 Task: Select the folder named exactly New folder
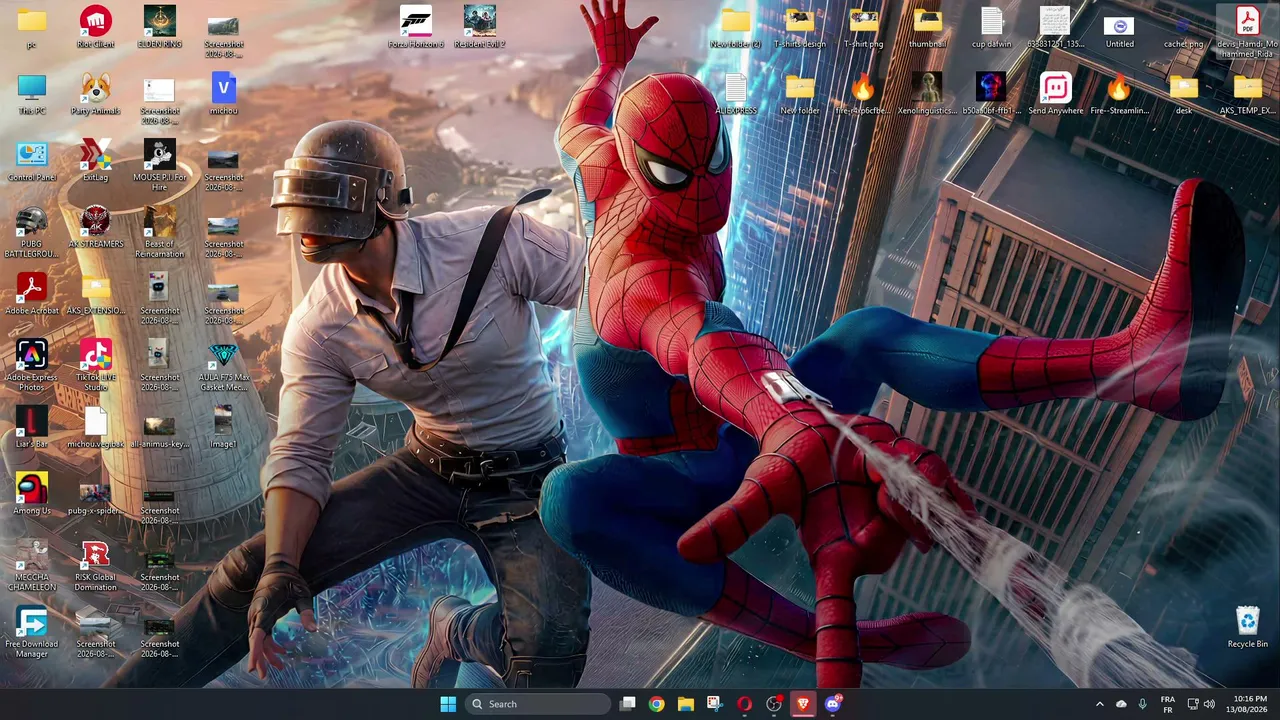pyautogui.click(x=800, y=94)
